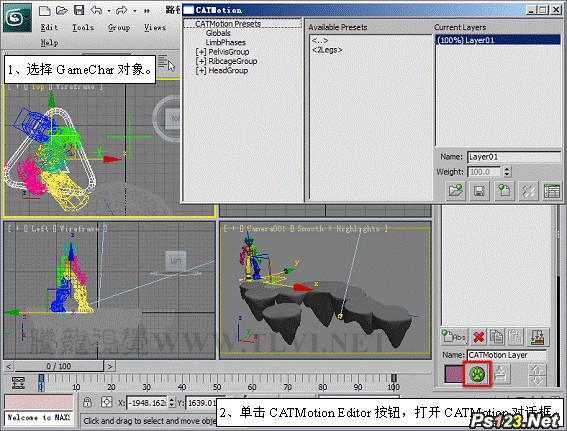Screen dimensions: 567x431
Task: Click the X coordinate spinner arrows
Action: [x=172, y=402]
